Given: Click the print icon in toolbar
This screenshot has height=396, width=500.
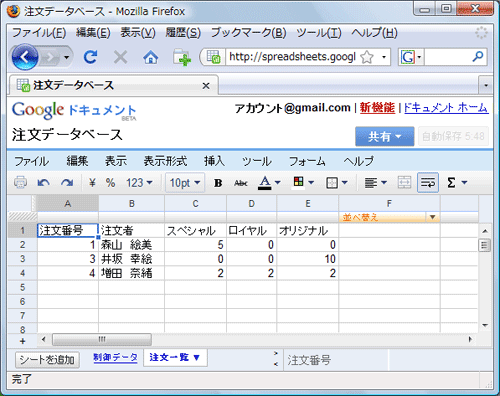Looking at the screenshot, I should tap(20, 182).
